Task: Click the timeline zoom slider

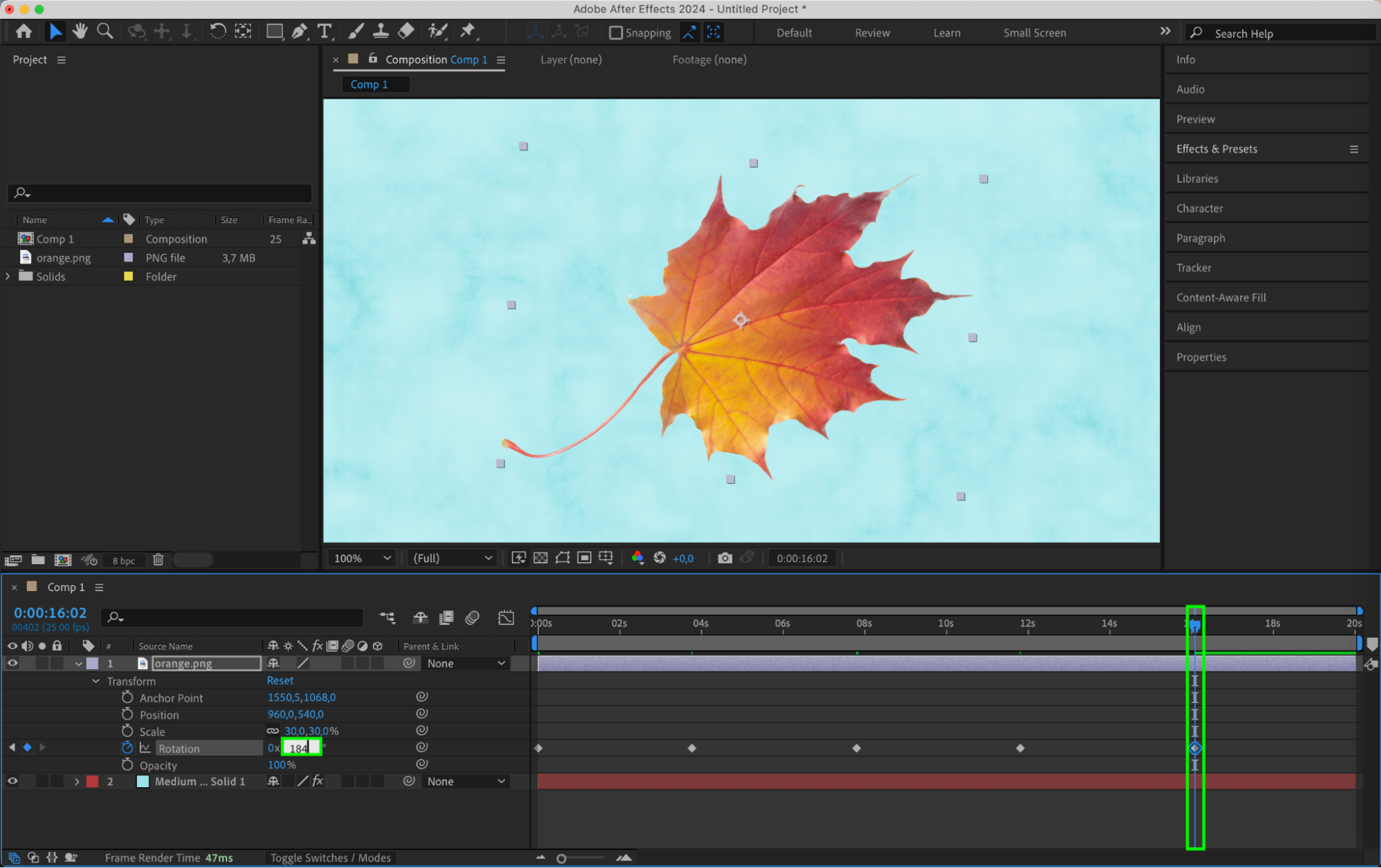Action: [562, 858]
